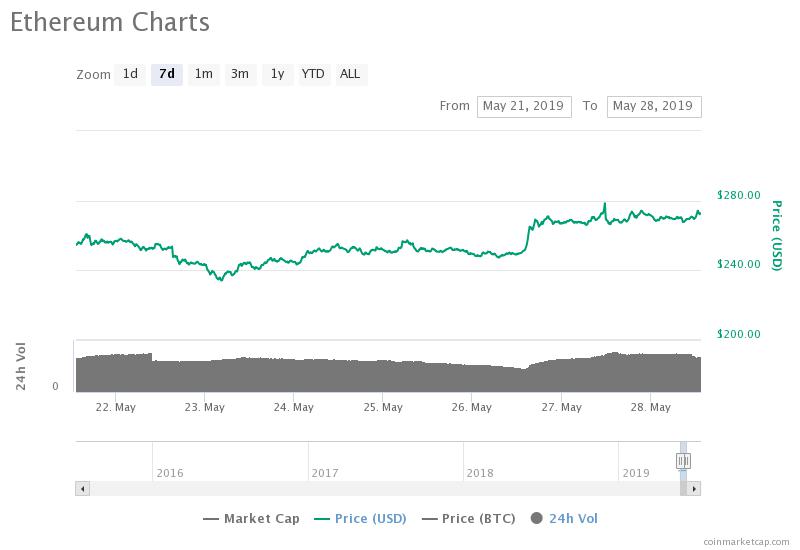Show the 1y chart range
Viewport: 800px width, 550px height.
coord(278,74)
